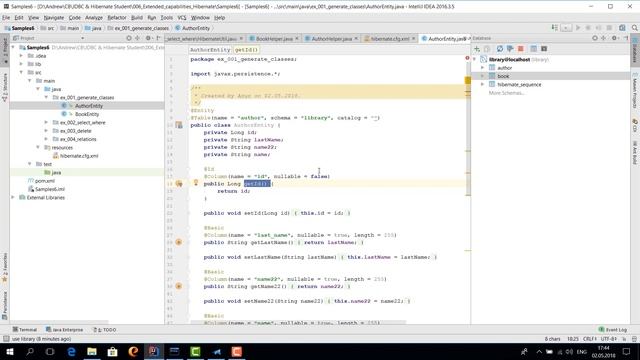Click the Windows Start button
Screen dimensions: 640x360
tap(10, 351)
